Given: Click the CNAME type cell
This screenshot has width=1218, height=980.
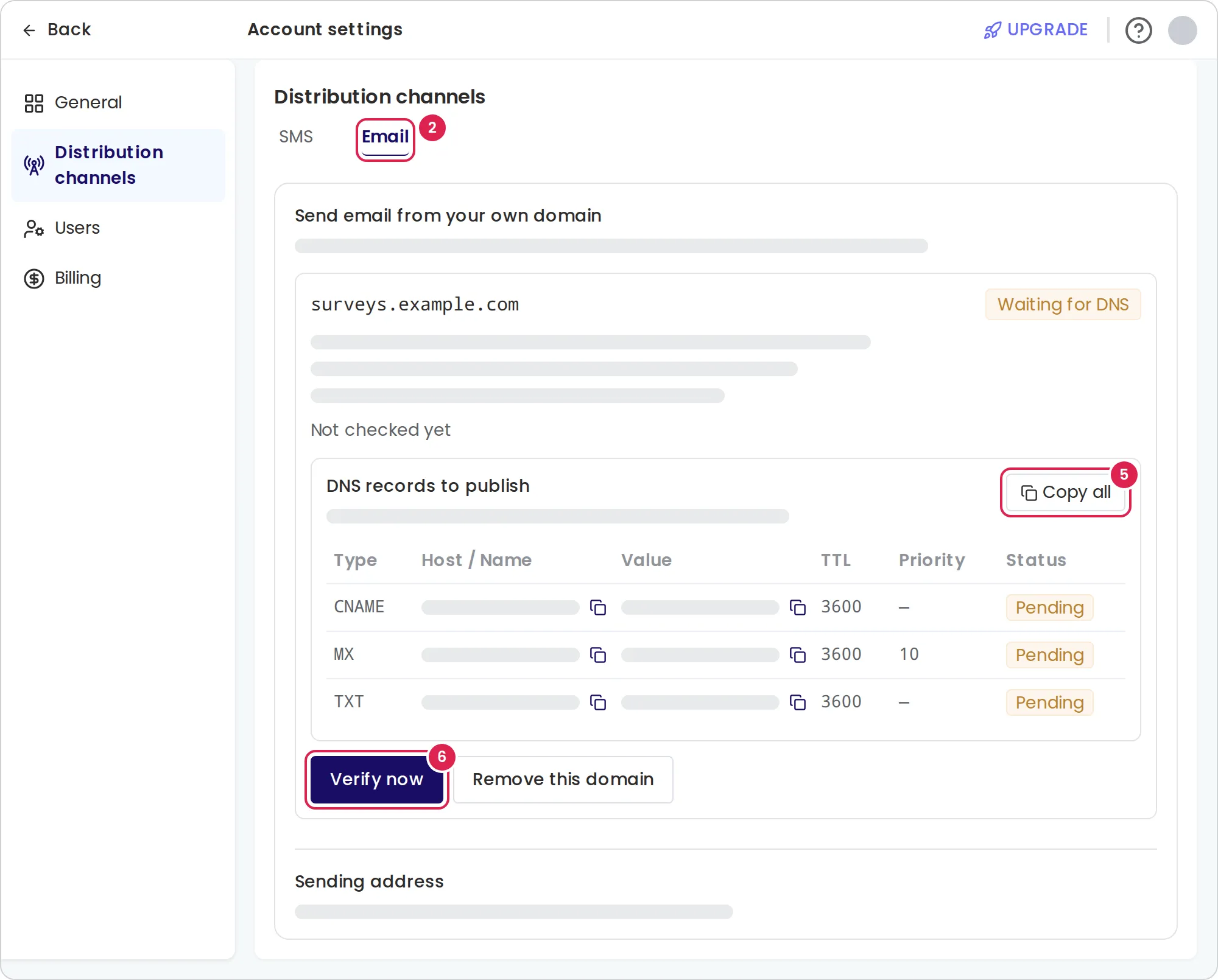Looking at the screenshot, I should point(359,607).
